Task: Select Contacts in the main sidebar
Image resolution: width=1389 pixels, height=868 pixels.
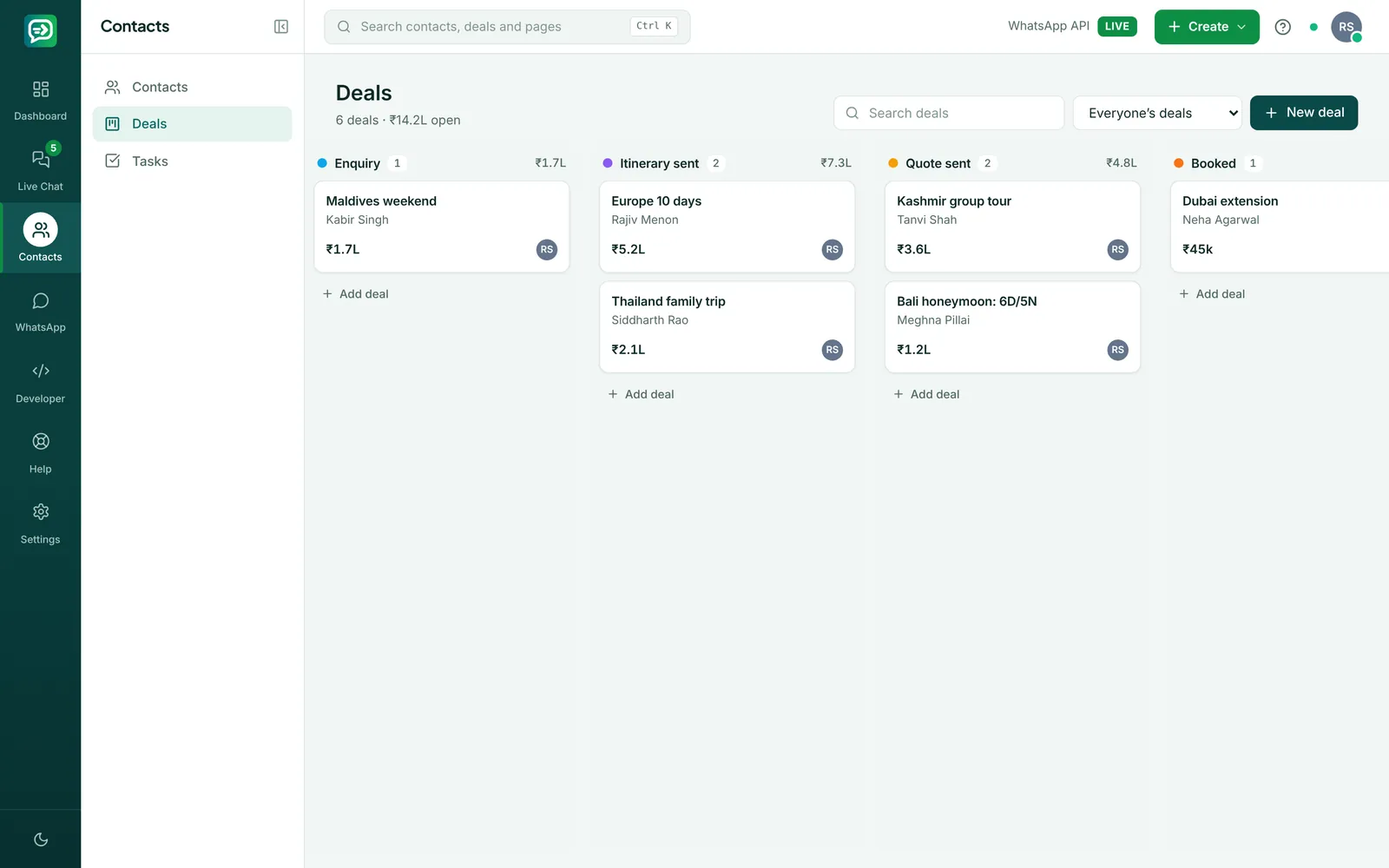Action: click(x=40, y=238)
